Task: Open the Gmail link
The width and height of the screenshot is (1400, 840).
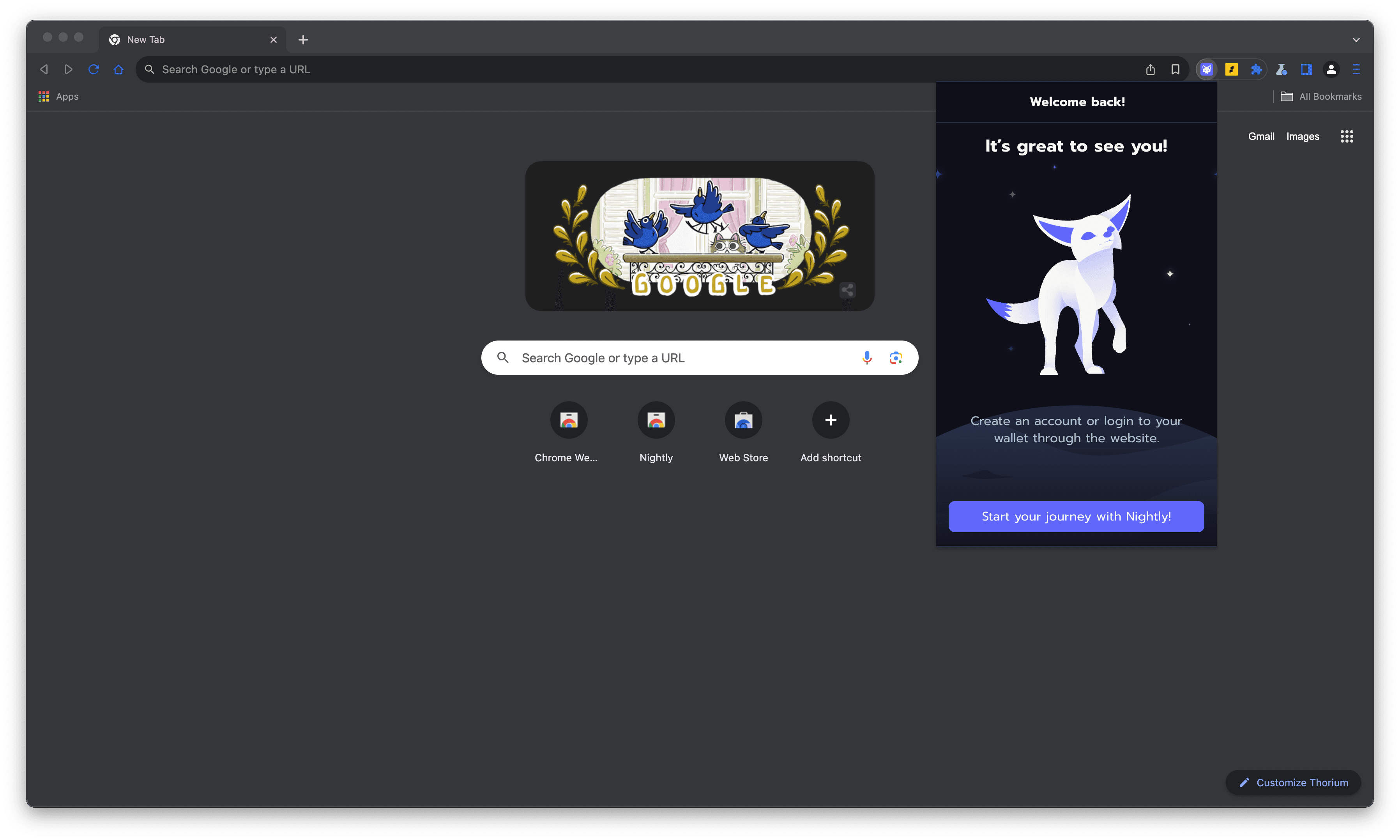Action: 1261,136
